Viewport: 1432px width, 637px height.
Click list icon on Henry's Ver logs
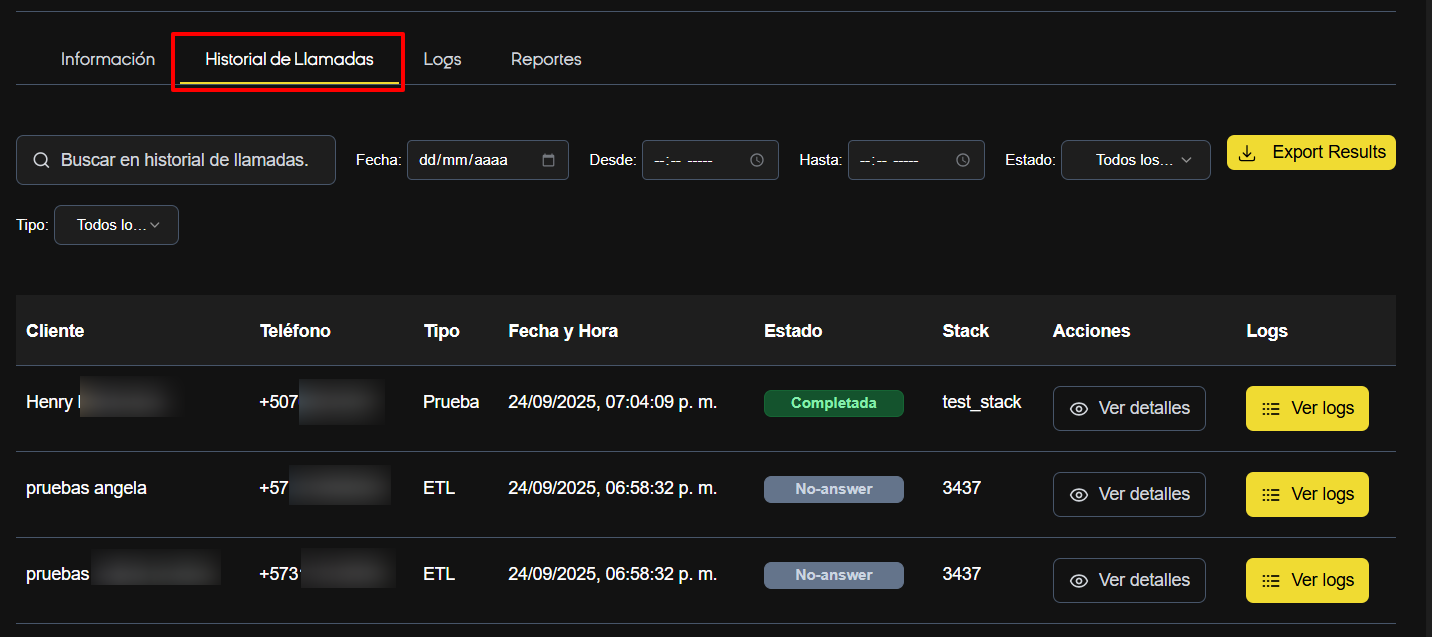tap(1271, 409)
